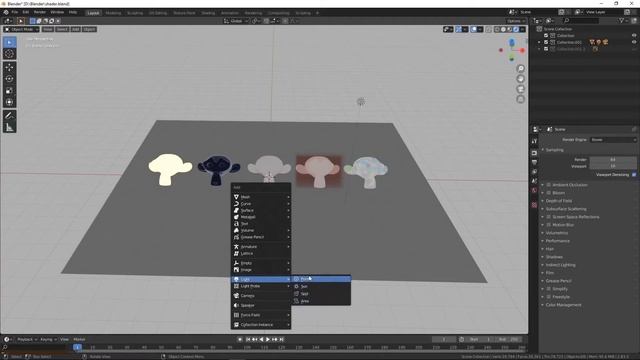The height and width of the screenshot is (360, 640).
Task: Open the File menu
Action: pyautogui.click(x=15, y=12)
